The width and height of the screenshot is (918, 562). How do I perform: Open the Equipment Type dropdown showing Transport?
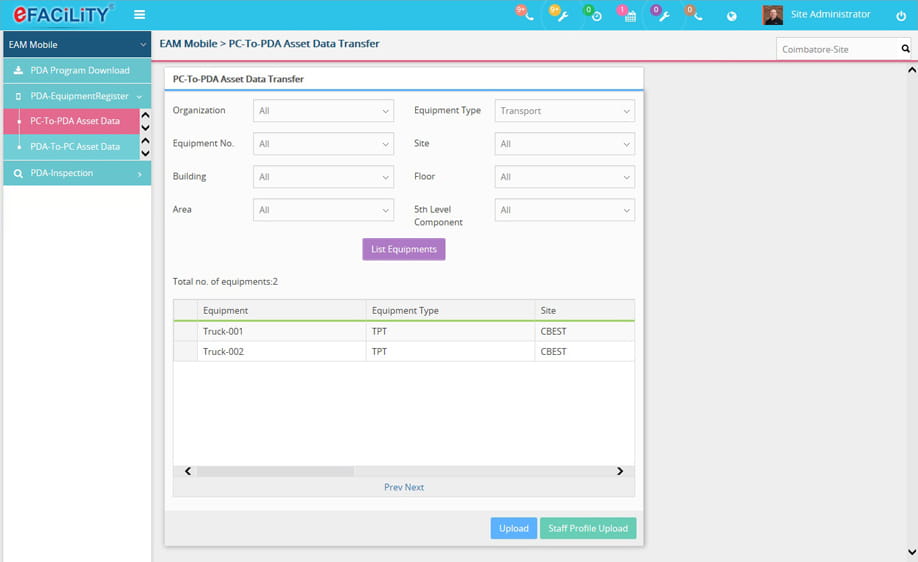(x=564, y=111)
